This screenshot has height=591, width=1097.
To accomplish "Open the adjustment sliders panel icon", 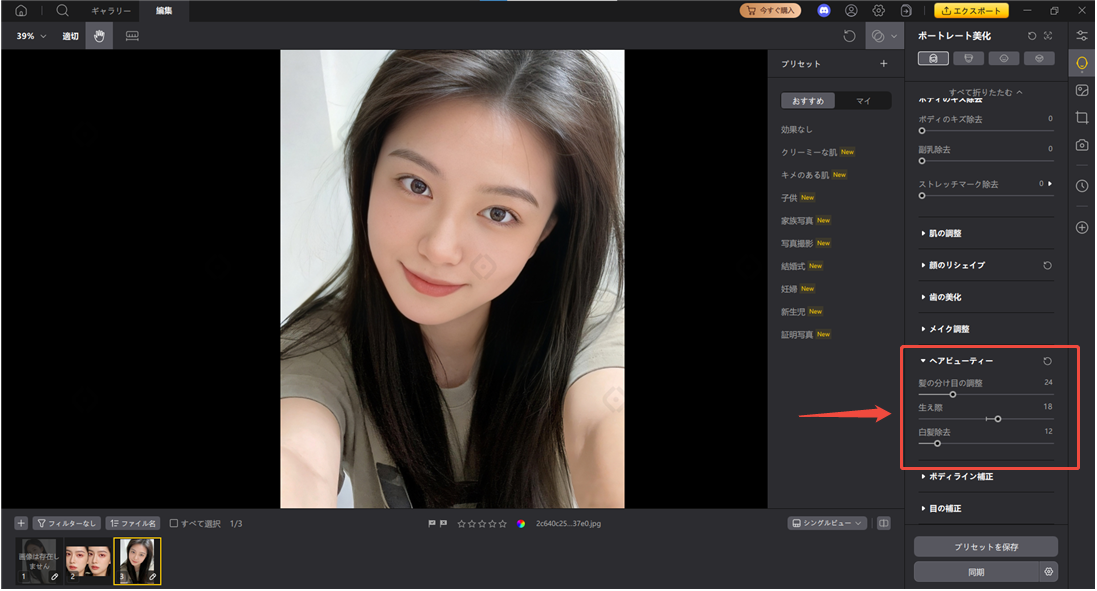I will pos(1081,36).
